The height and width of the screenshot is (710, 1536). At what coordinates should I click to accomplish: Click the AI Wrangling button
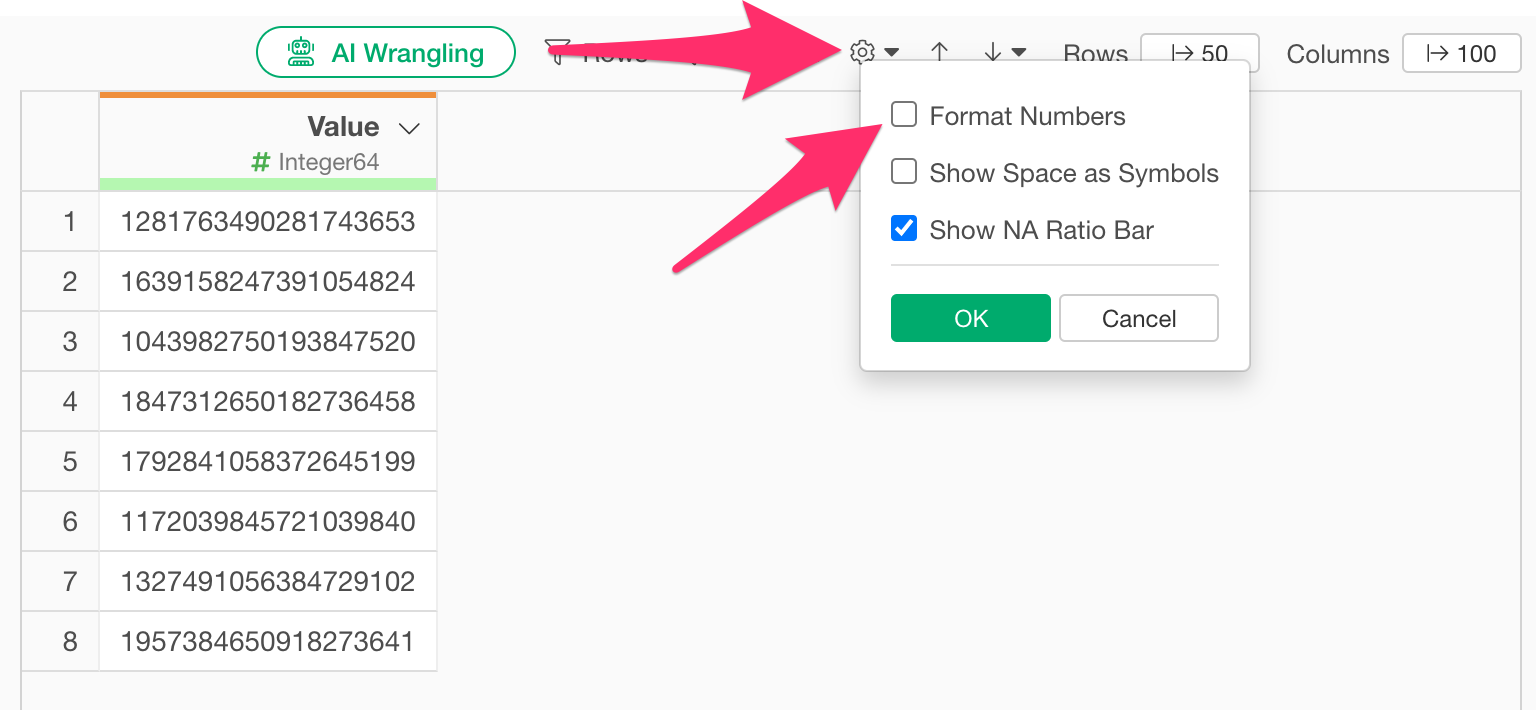pyautogui.click(x=386, y=52)
